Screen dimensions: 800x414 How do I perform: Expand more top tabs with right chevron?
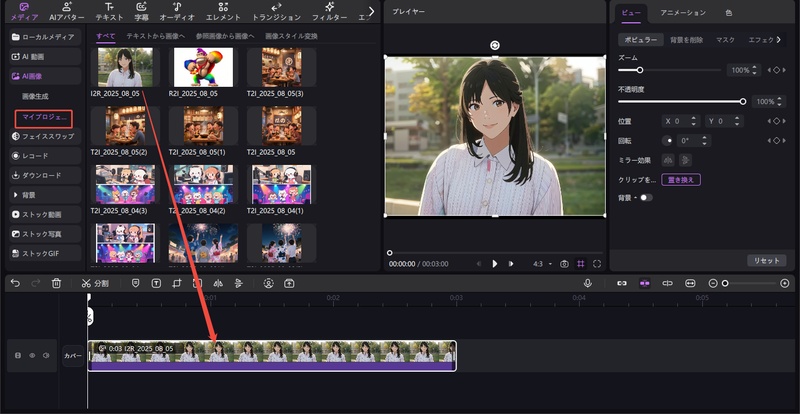coord(371,11)
